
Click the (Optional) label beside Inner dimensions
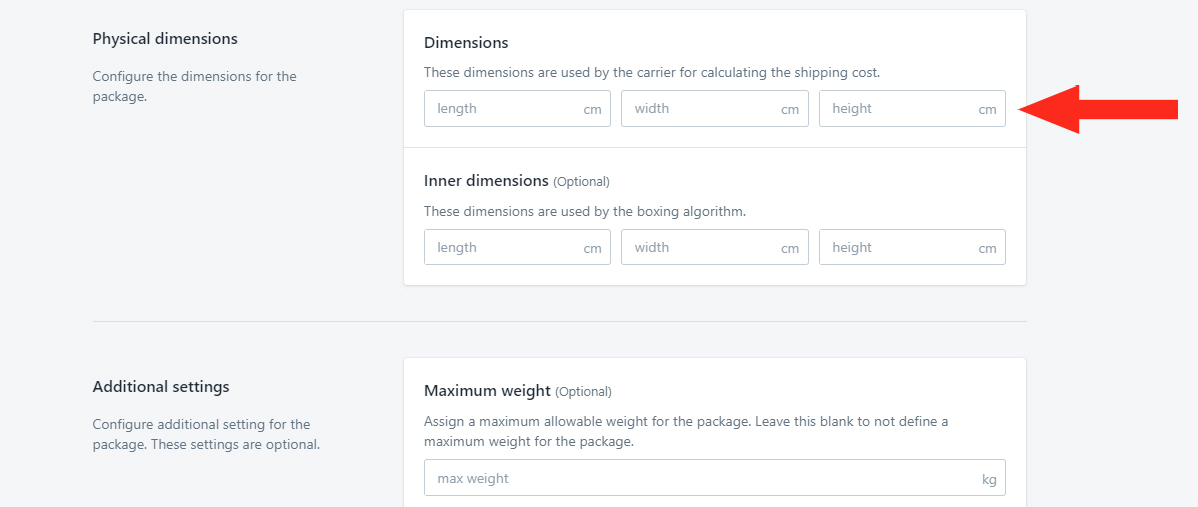point(581,182)
